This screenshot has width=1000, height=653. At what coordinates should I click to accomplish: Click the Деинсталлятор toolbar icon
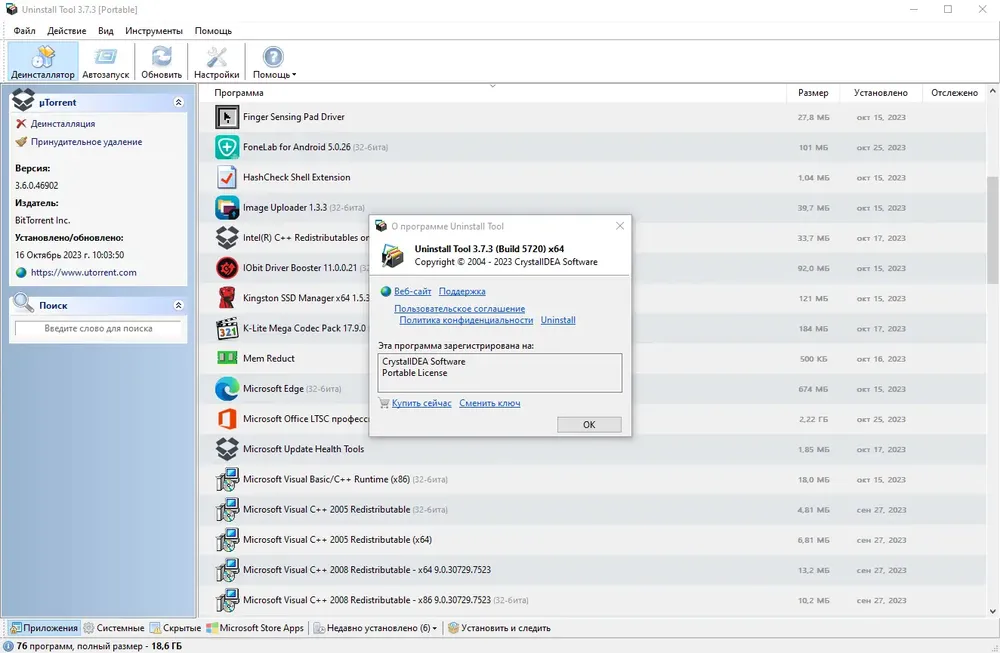(42, 61)
